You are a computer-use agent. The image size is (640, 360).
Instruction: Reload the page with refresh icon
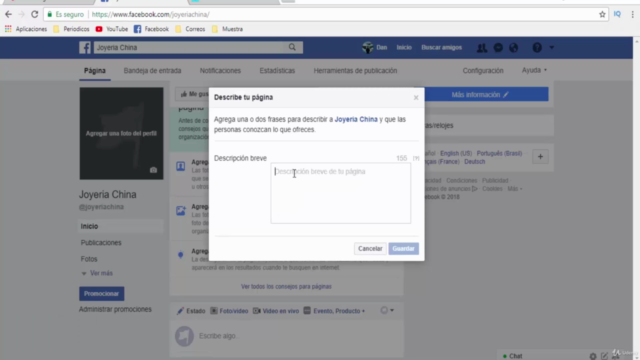coord(35,14)
